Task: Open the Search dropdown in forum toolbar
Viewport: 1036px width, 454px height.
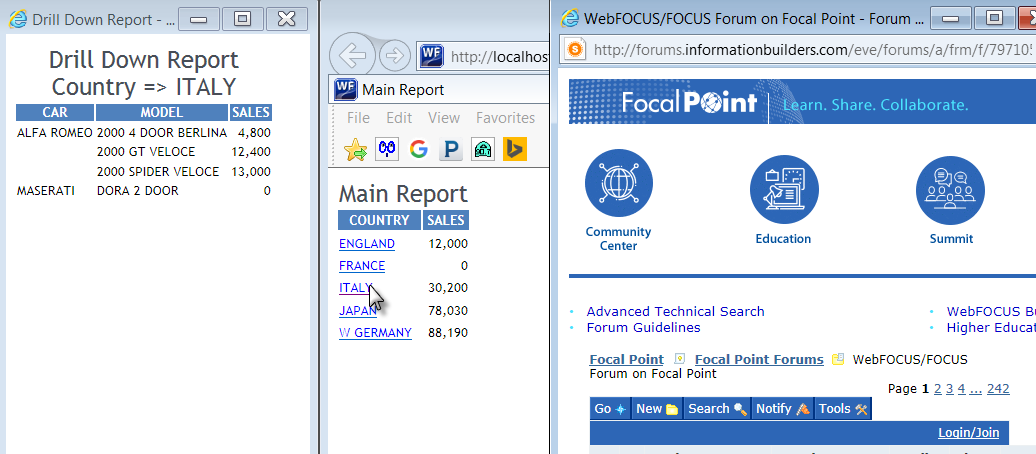Action: [718, 408]
